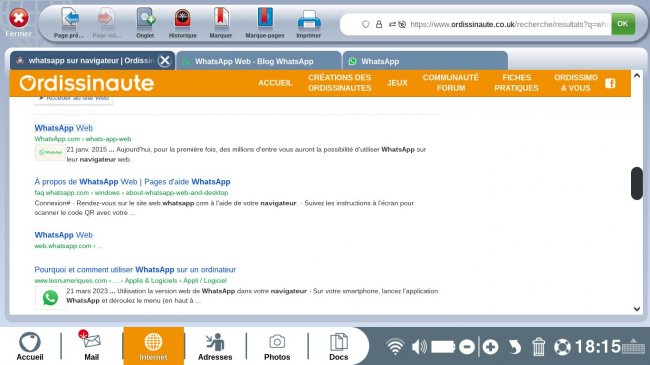Open Ordissimo & Vous menu
The height and width of the screenshot is (365, 650).
click(576, 83)
